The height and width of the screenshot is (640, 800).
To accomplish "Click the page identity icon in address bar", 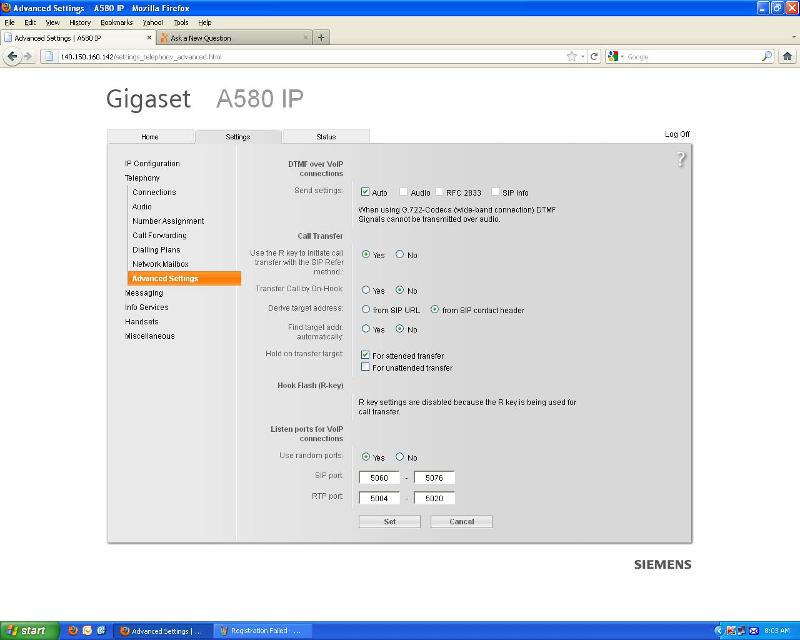I will coord(49,57).
